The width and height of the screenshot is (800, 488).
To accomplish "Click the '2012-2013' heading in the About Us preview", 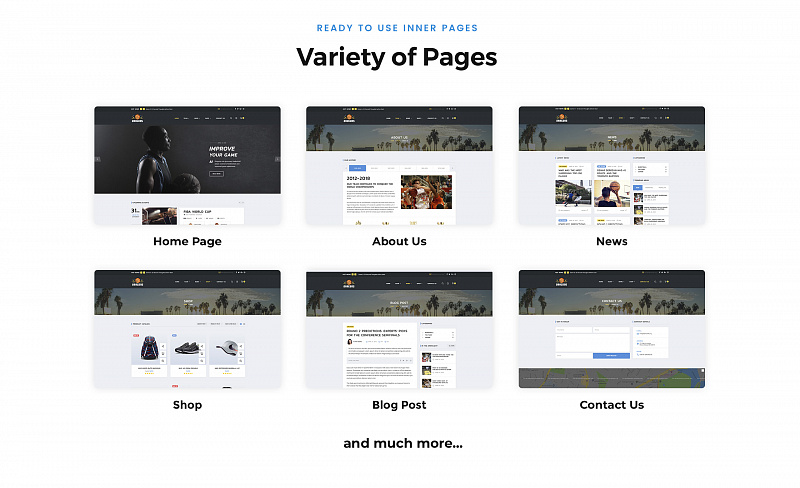I will (x=359, y=179).
